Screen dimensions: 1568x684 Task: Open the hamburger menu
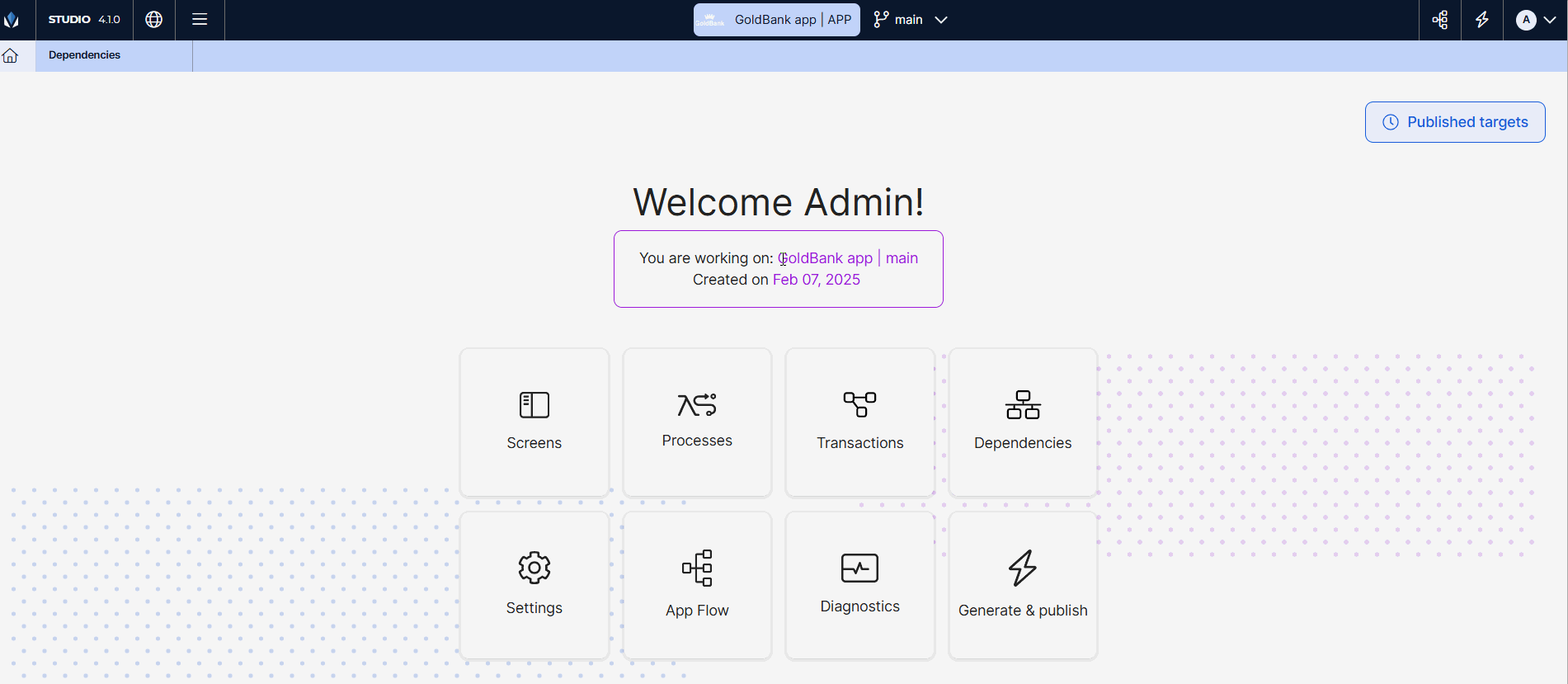pos(200,20)
